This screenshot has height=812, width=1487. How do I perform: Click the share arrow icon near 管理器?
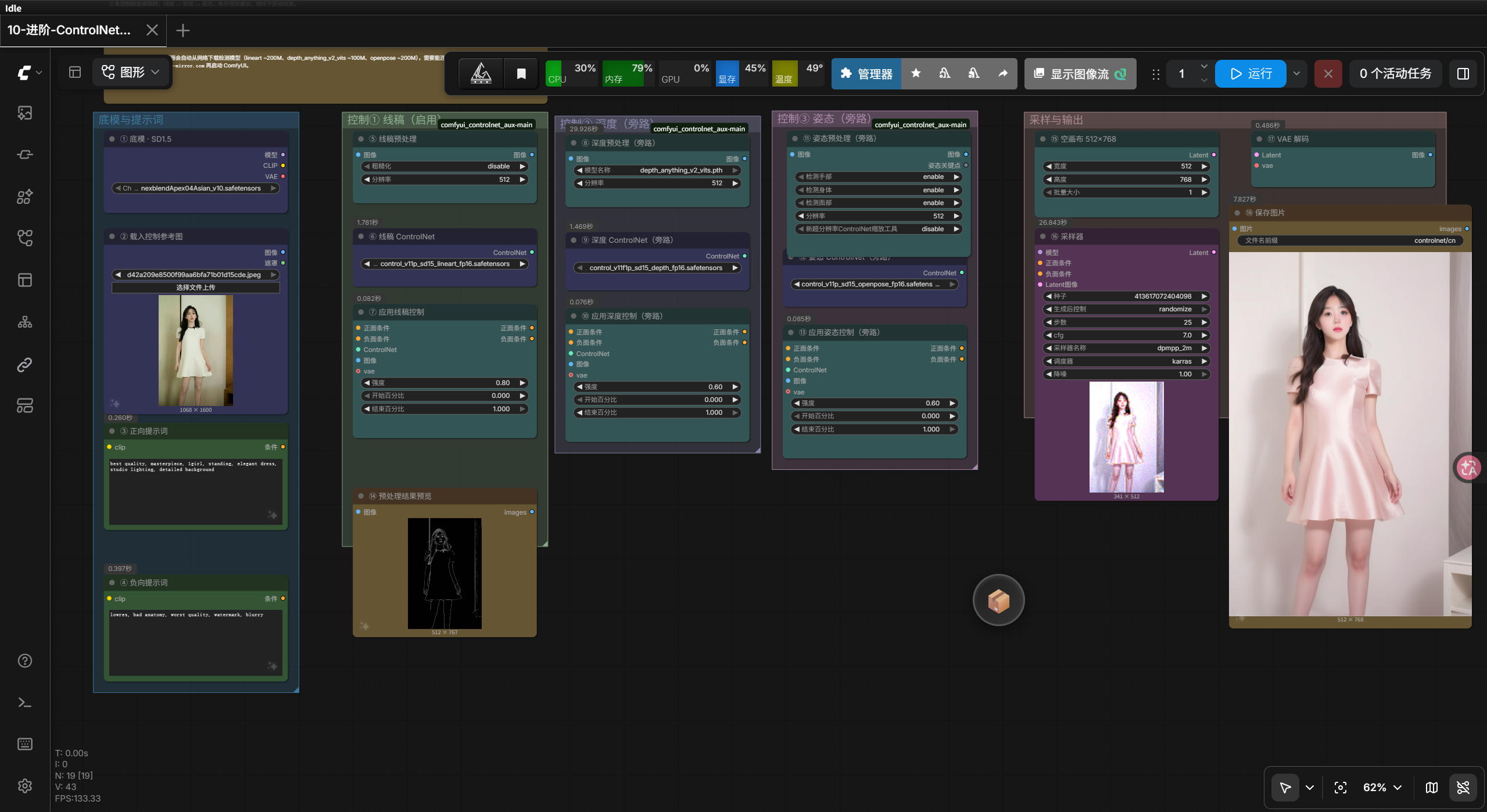click(1003, 73)
